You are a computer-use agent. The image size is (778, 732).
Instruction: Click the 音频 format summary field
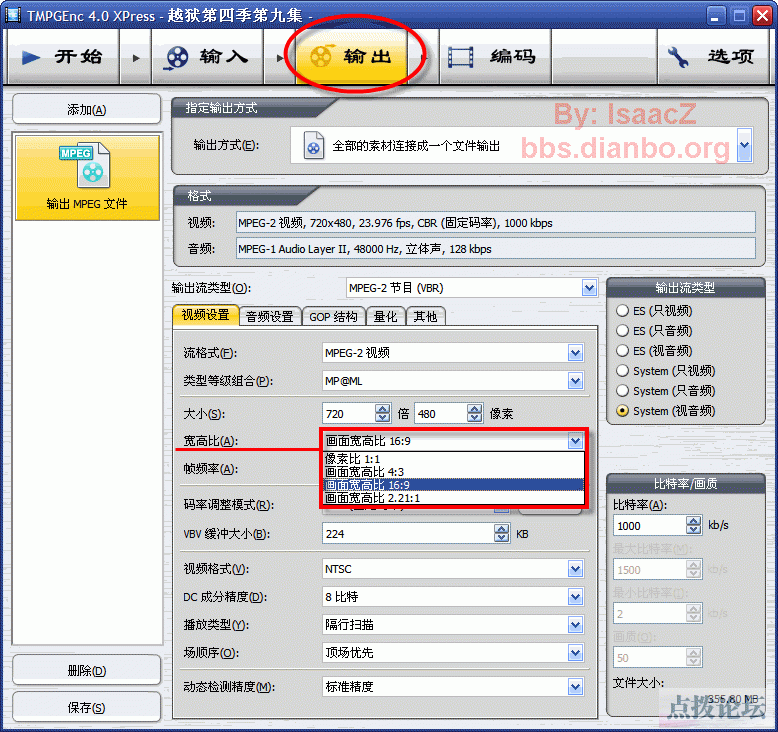tap(496, 249)
